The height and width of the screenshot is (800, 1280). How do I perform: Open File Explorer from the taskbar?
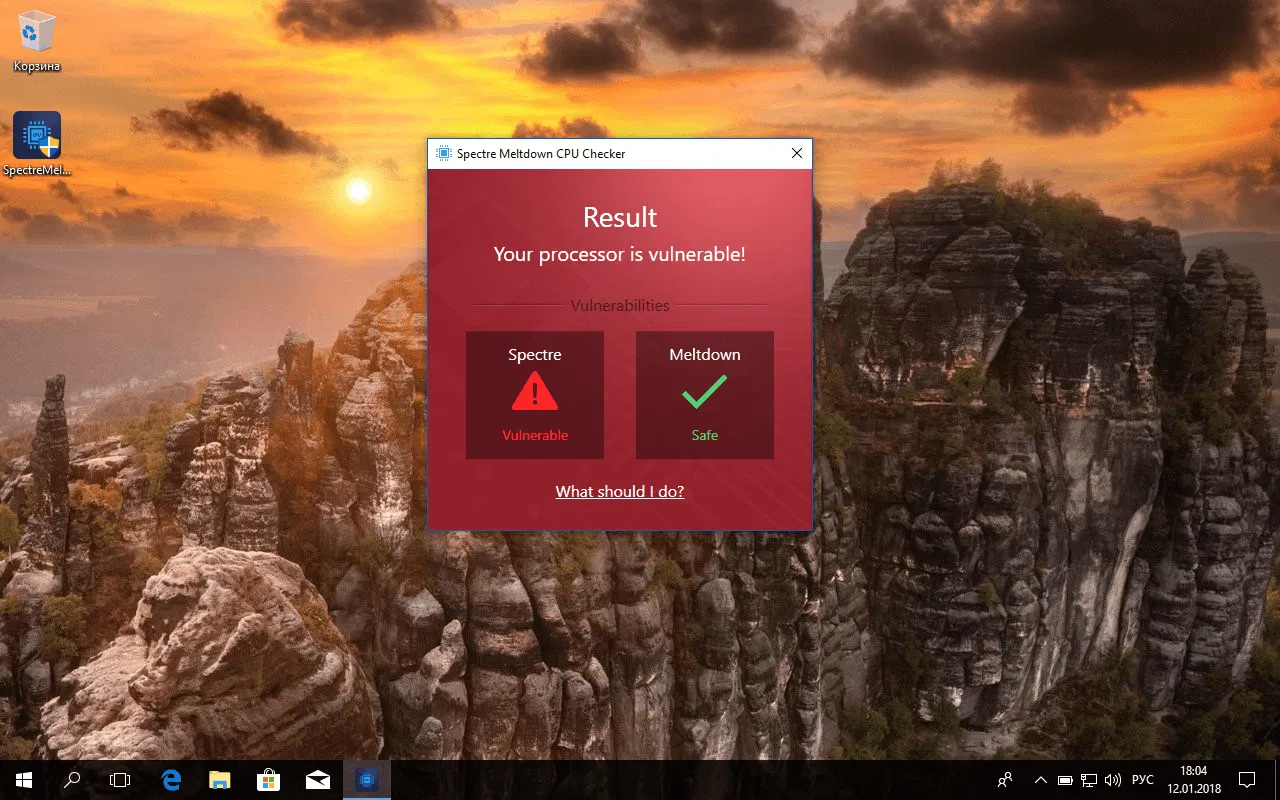[x=219, y=780]
